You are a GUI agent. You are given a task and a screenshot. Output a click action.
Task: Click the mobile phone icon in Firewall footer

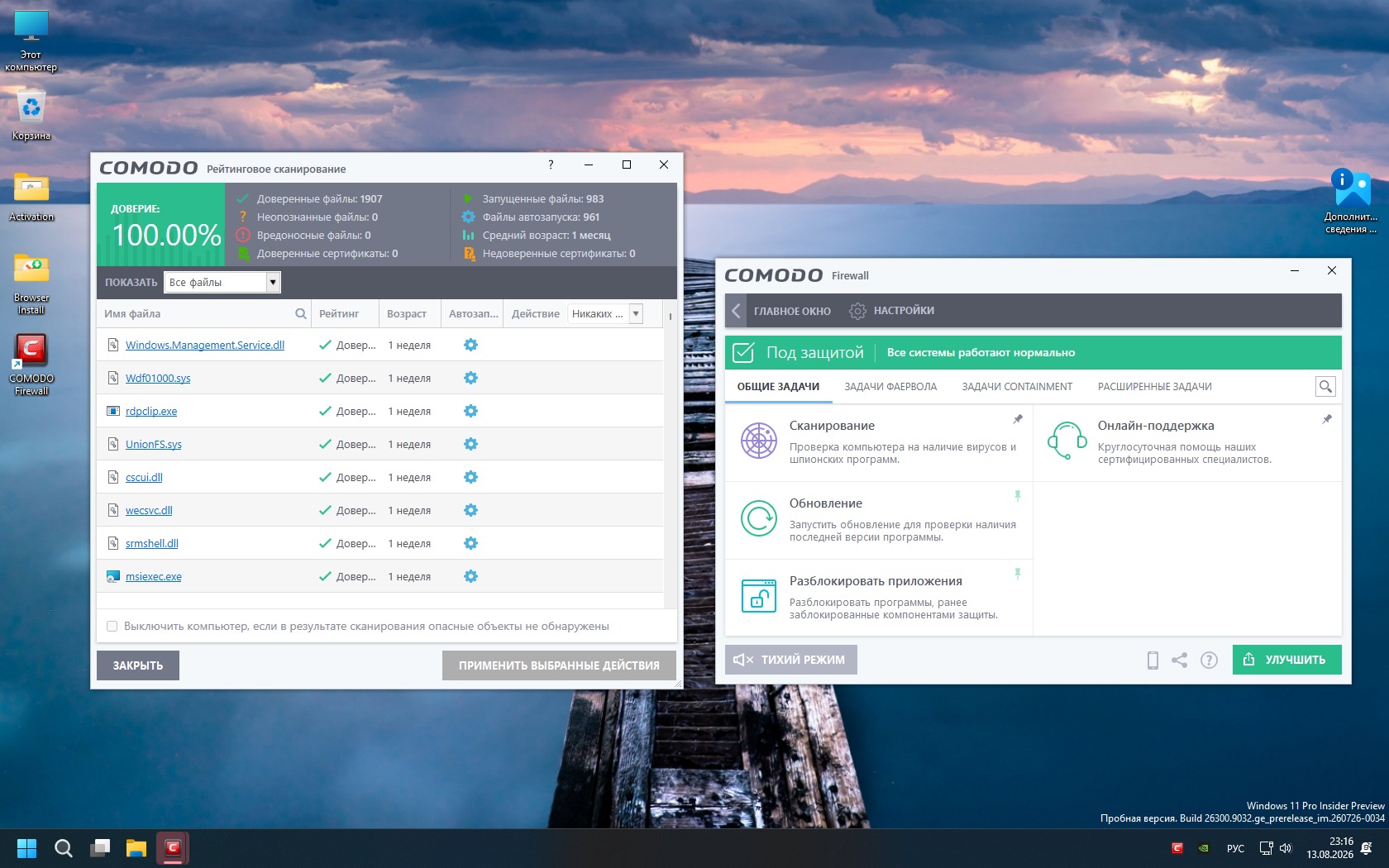coord(1153,660)
